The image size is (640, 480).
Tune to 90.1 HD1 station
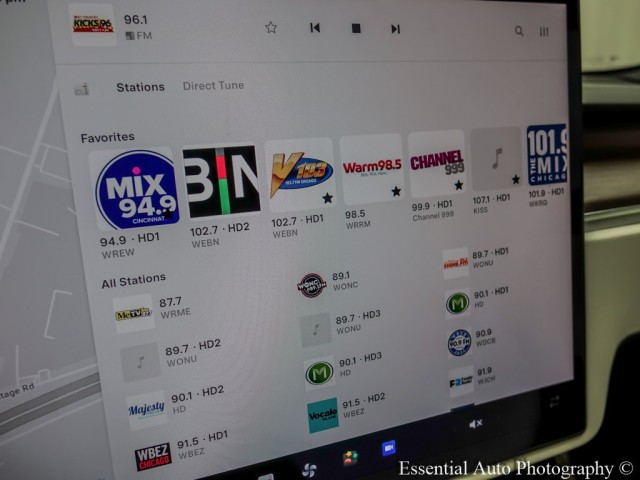[x=477, y=301]
